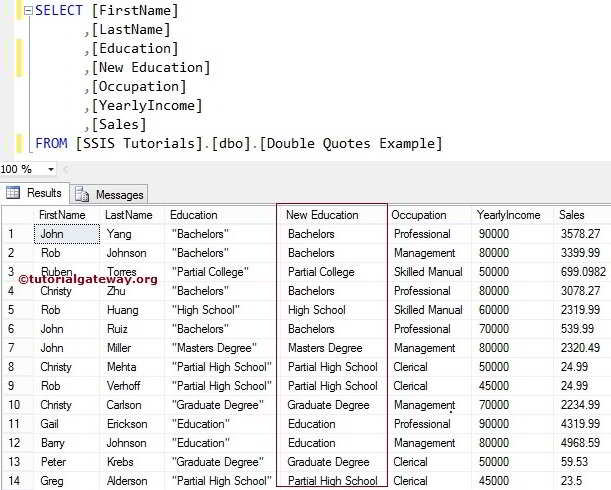This screenshot has height=490, width=611.
Task: Click the Yang last name cell
Action: [x=132, y=234]
